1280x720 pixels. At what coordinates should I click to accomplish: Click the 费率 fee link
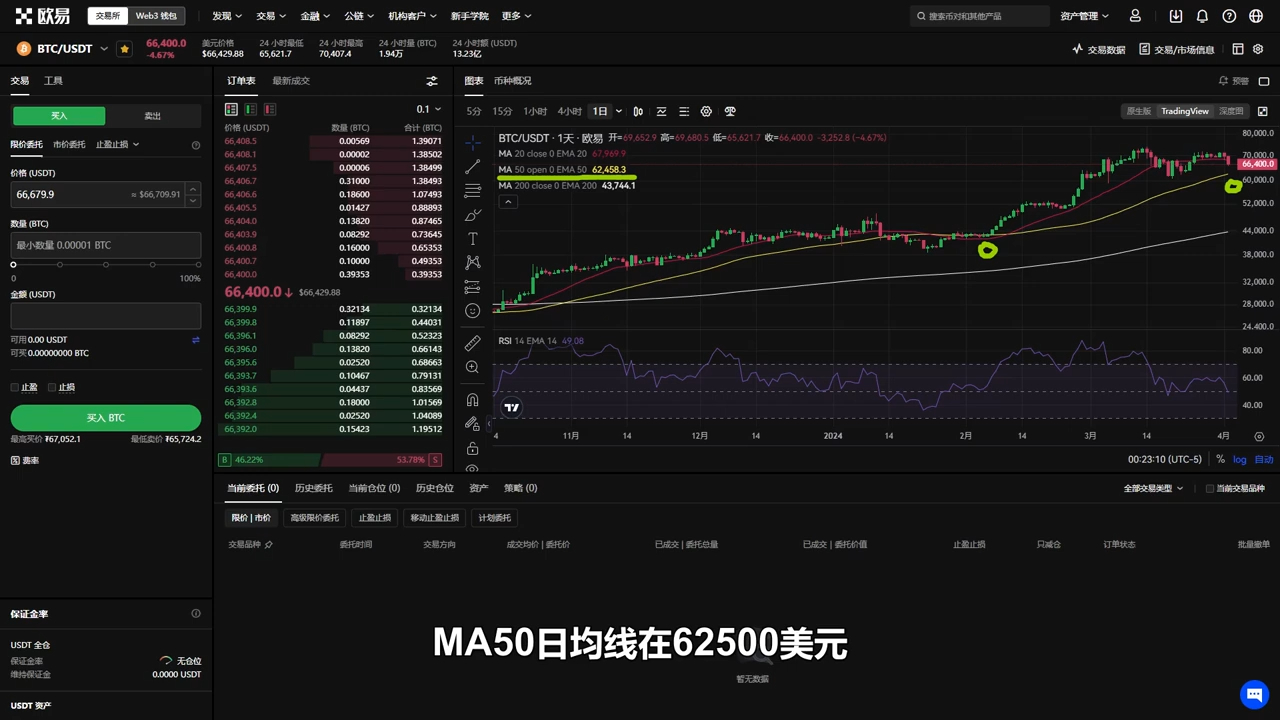click(x=25, y=461)
